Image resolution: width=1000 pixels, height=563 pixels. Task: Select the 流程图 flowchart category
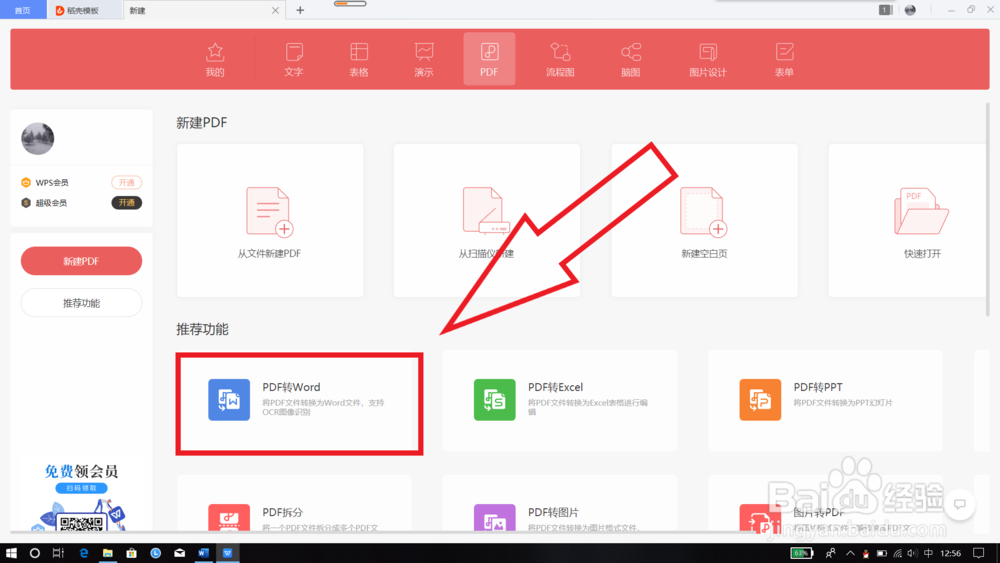point(560,59)
